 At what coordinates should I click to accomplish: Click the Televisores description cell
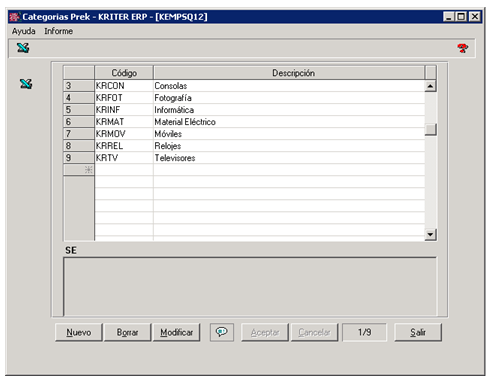[x=289, y=158]
